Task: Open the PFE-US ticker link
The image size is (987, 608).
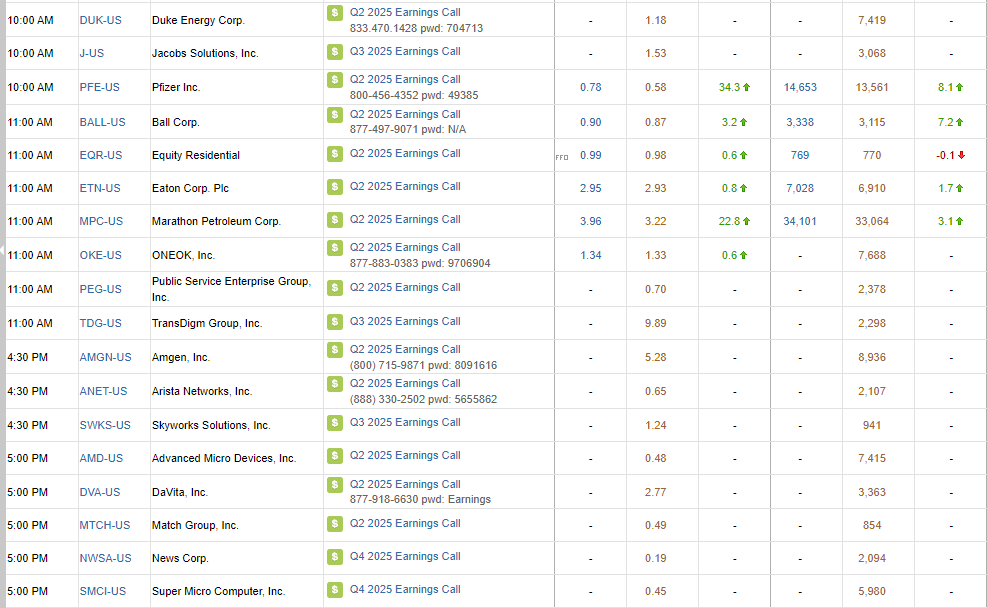Action: pos(99,87)
